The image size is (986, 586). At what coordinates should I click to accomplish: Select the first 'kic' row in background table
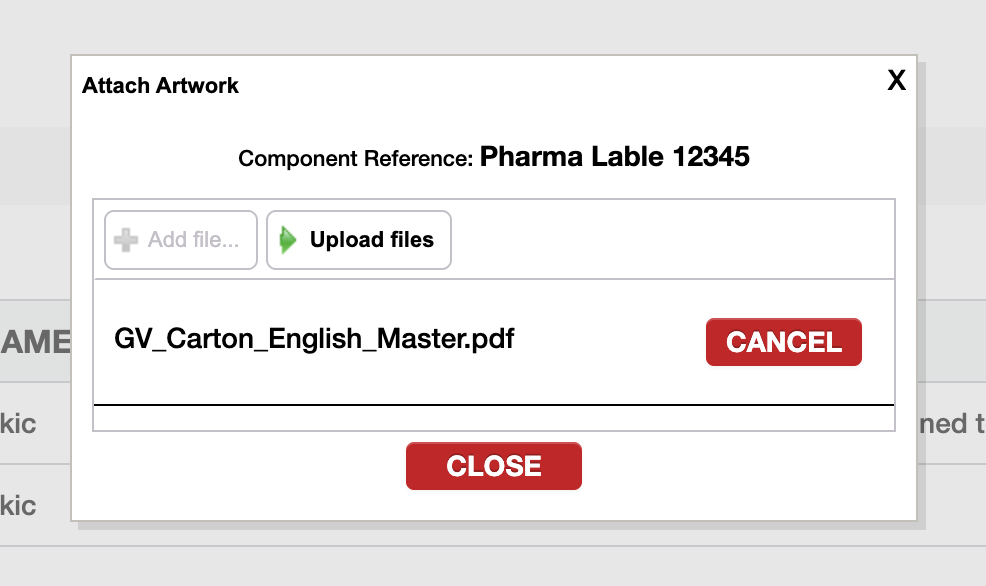18,423
